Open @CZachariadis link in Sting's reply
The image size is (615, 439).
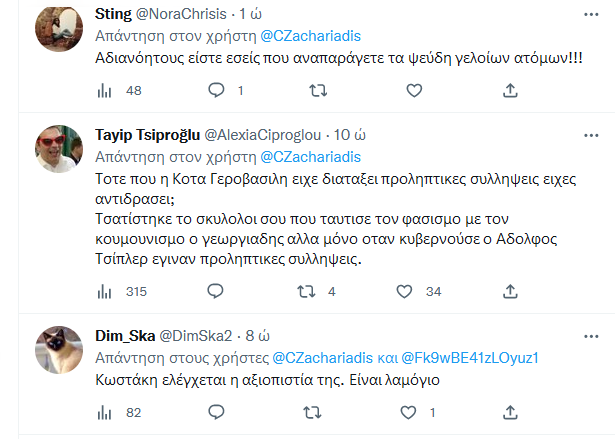(x=311, y=36)
